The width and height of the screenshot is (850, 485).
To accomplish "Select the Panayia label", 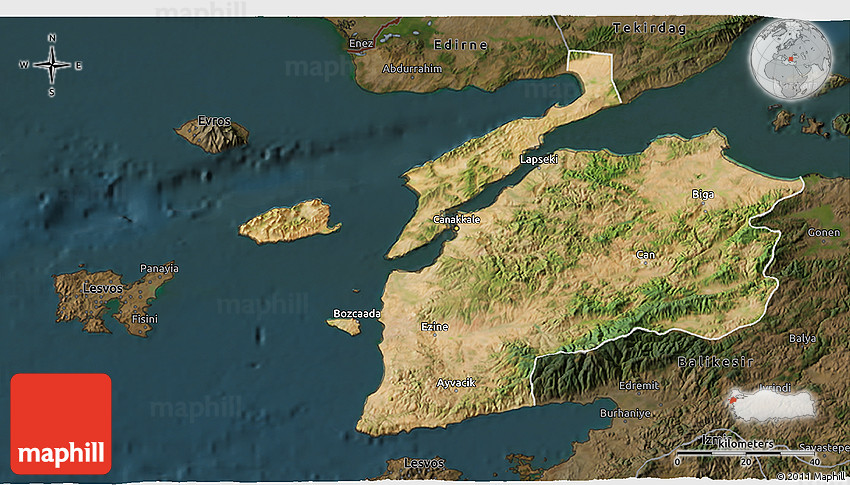I will point(159,268).
